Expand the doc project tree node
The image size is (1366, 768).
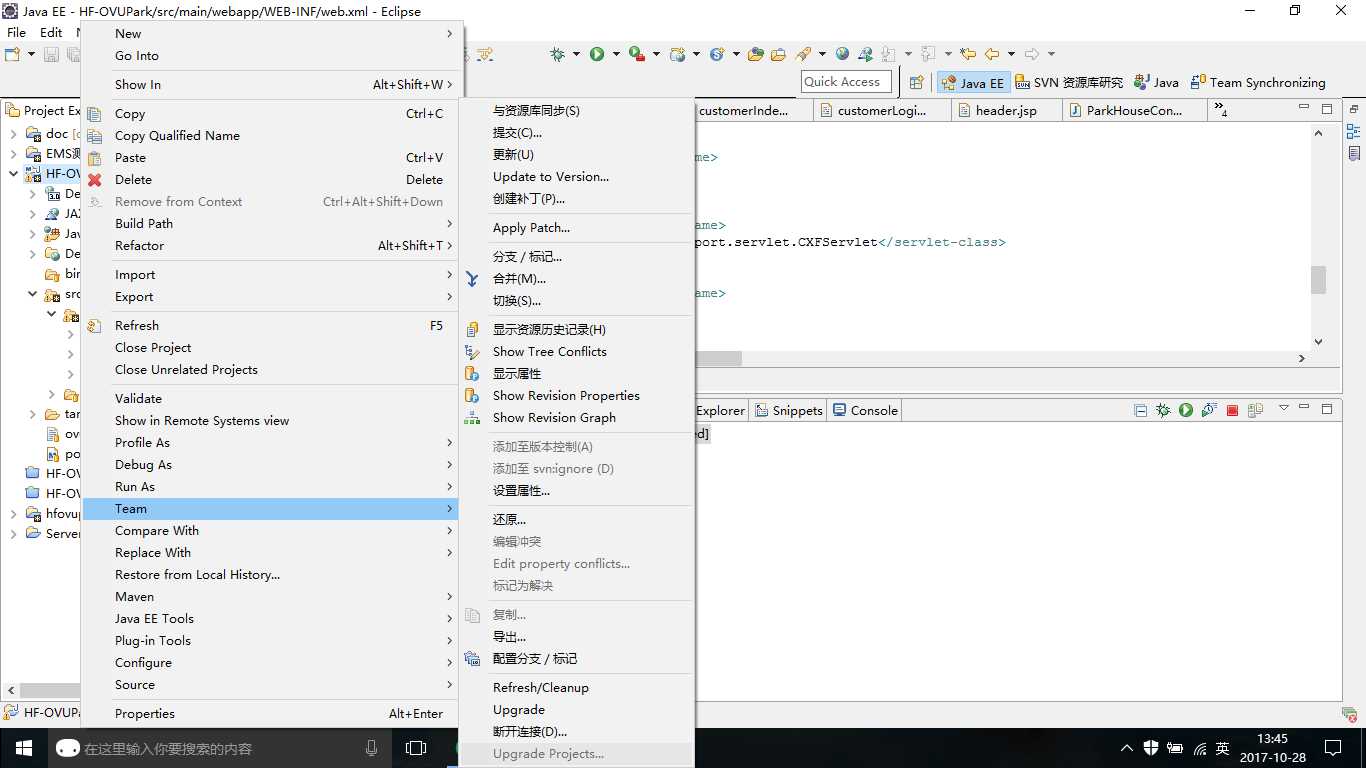[x=14, y=133]
